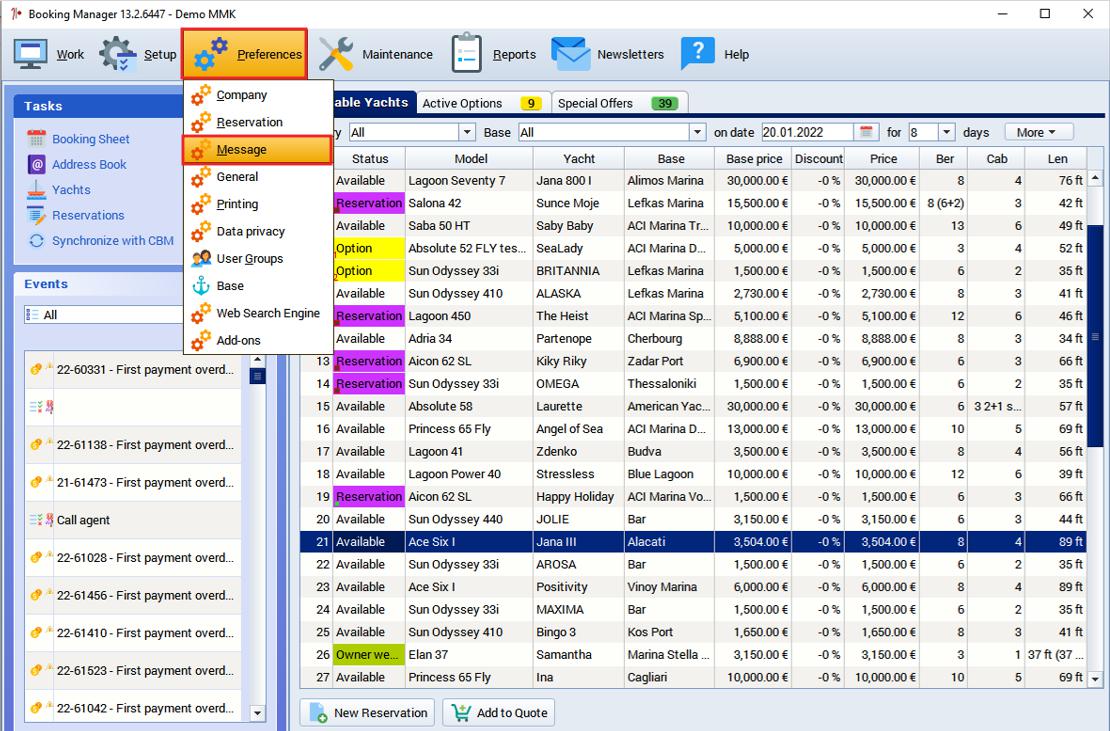Image resolution: width=1110 pixels, height=731 pixels.
Task: Click yacht table vertical scrollbar thumb
Action: pyautogui.click(x=1095, y=336)
